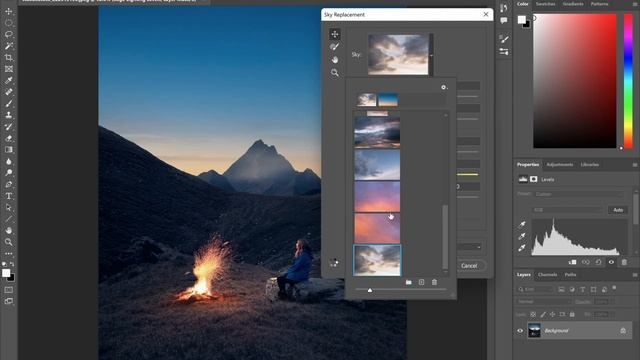Select the Gradient tool
This screenshot has height=360, width=640.
tap(9, 150)
